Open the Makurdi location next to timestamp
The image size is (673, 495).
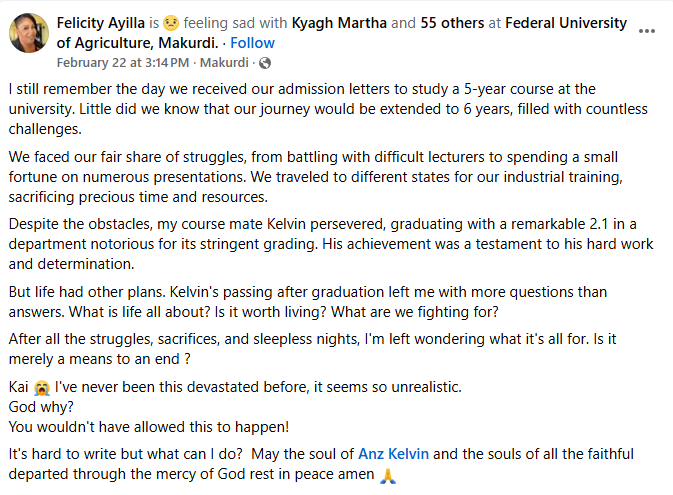click(227, 62)
